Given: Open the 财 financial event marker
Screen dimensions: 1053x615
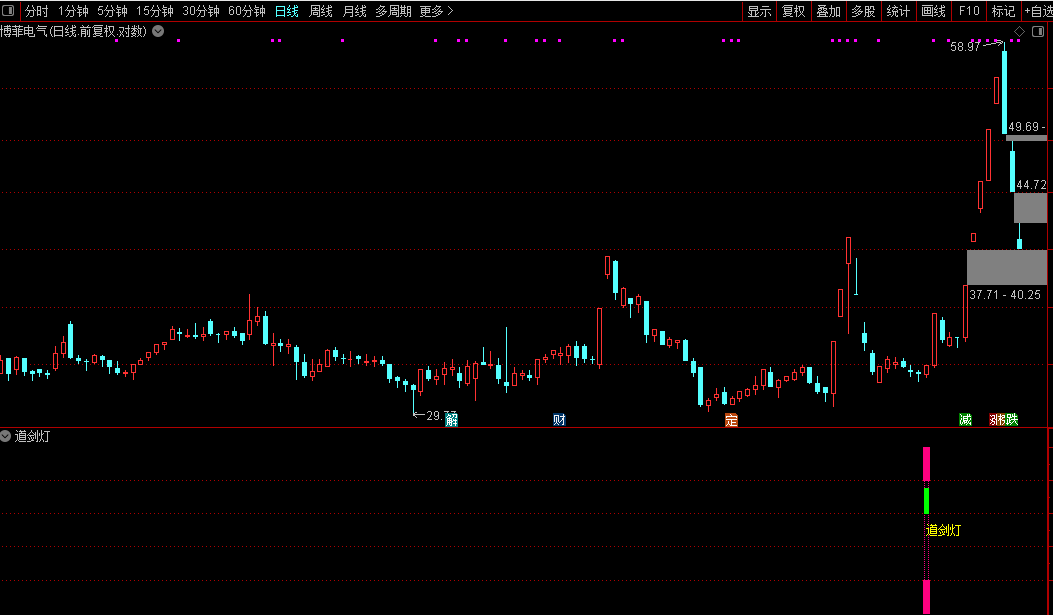Looking at the screenshot, I should click(559, 420).
